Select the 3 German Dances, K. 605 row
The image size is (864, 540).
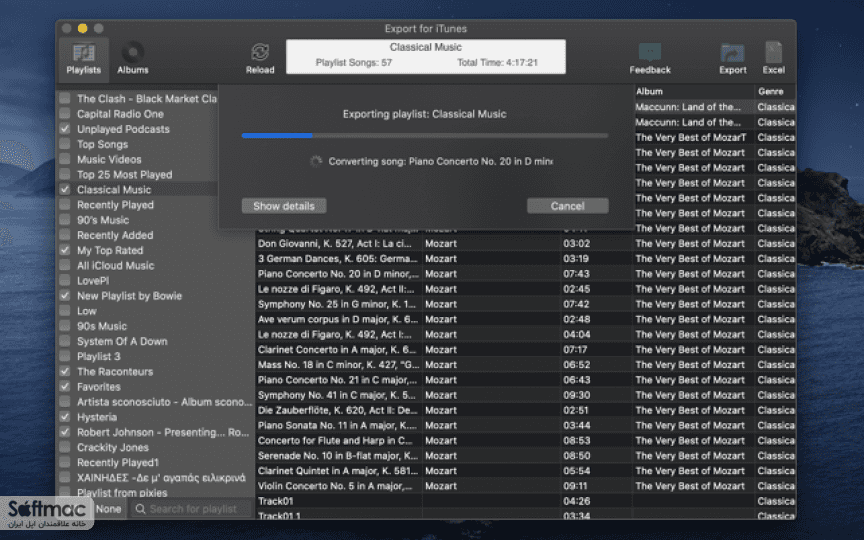(526, 258)
